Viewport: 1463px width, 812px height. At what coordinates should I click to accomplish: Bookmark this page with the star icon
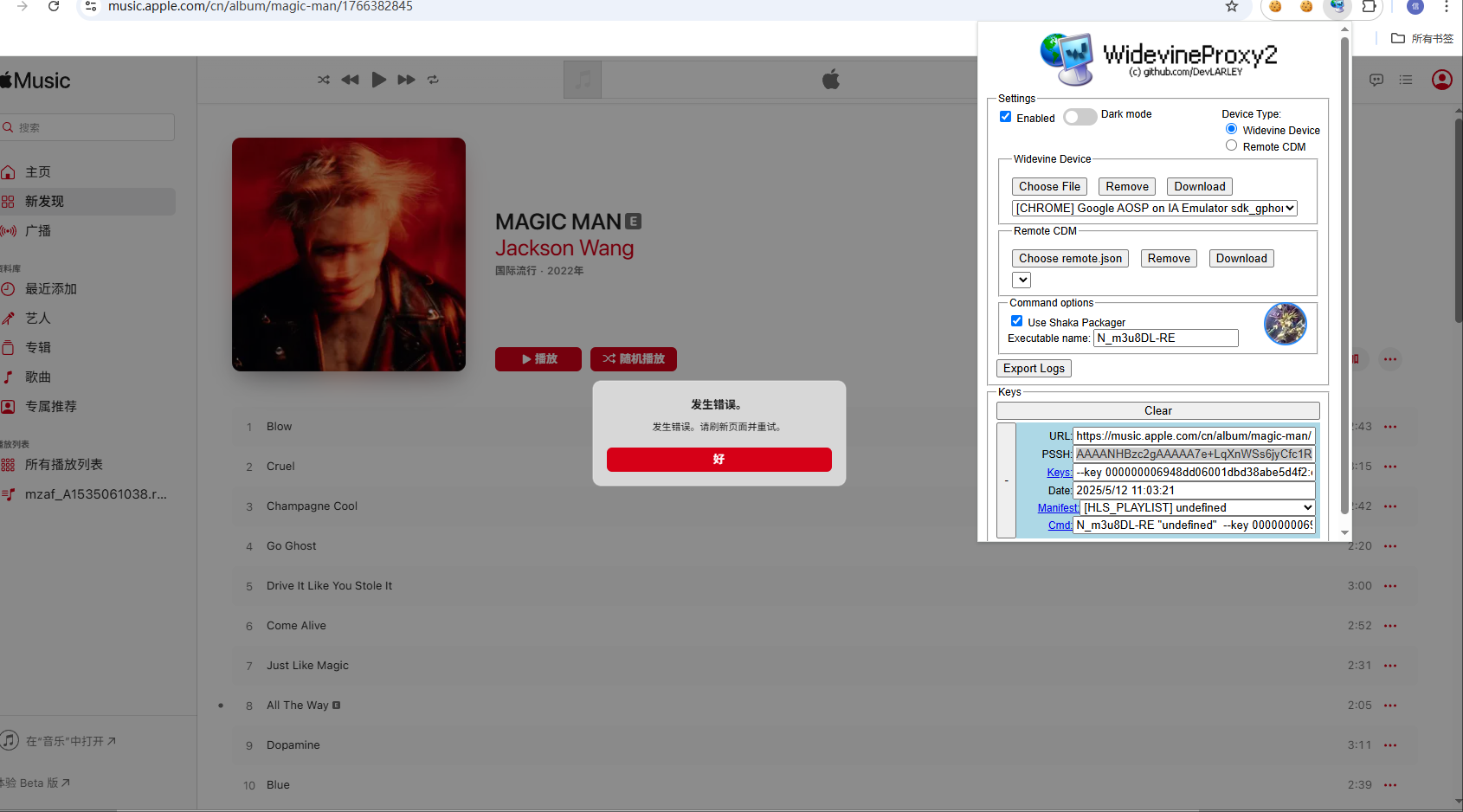click(x=1232, y=6)
